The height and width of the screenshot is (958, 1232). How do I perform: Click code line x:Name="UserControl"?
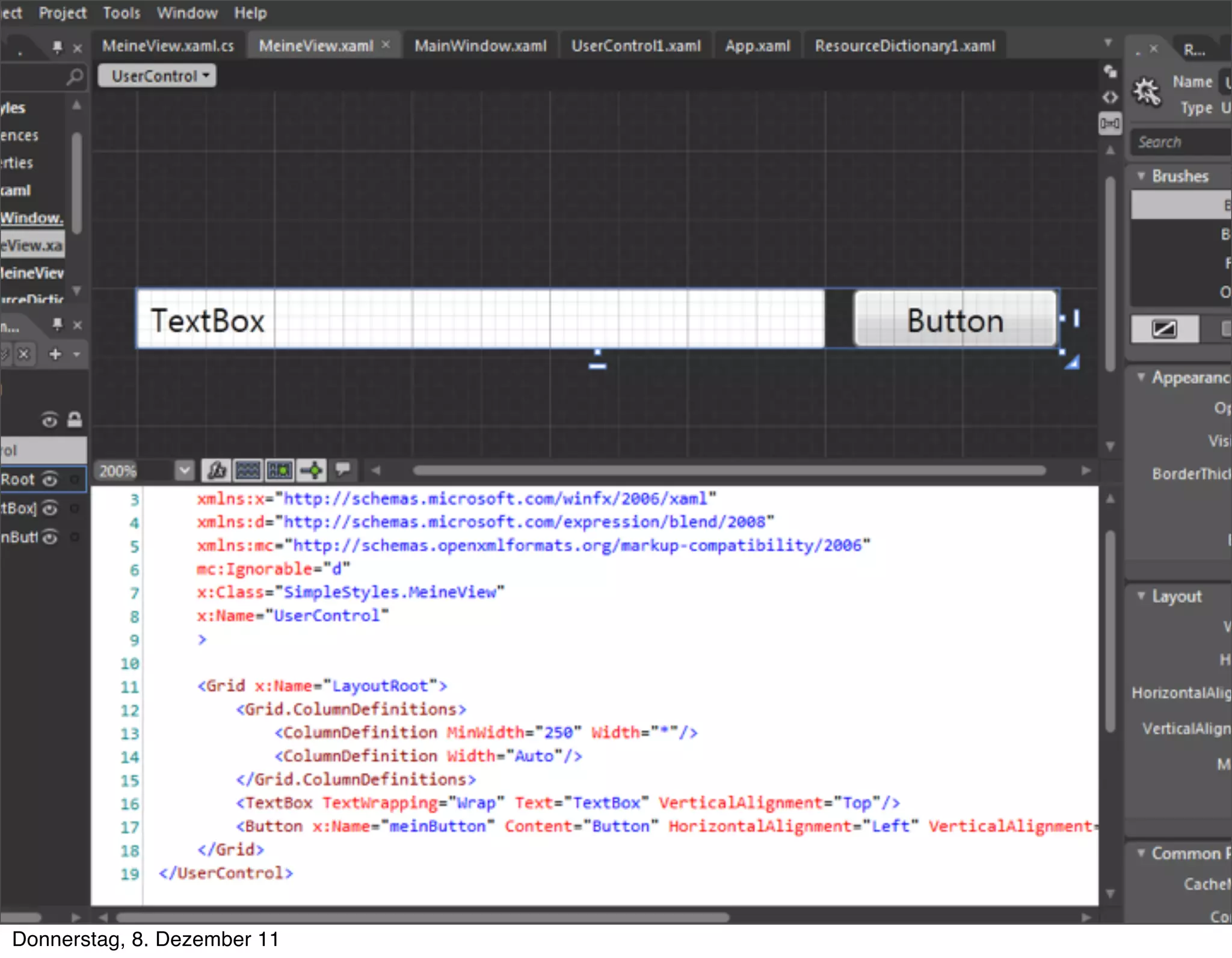pyautogui.click(x=292, y=615)
